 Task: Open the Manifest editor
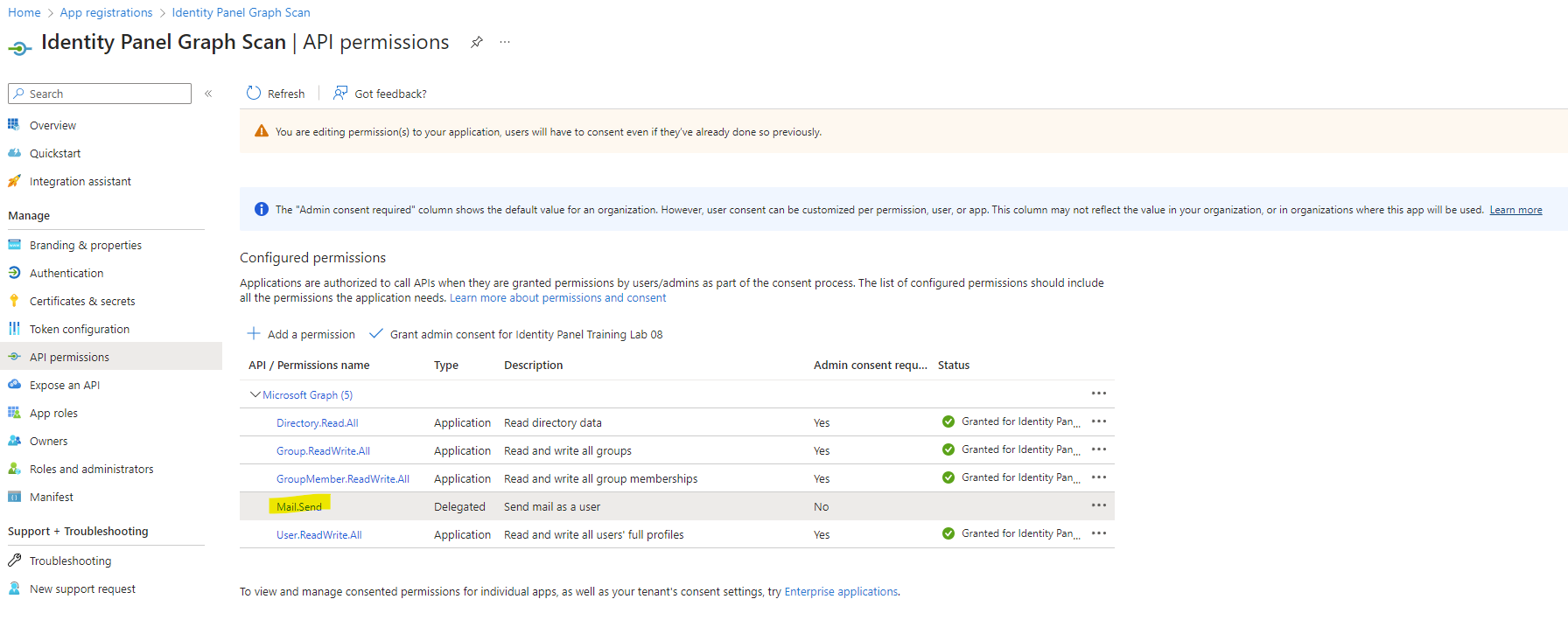[52, 498]
